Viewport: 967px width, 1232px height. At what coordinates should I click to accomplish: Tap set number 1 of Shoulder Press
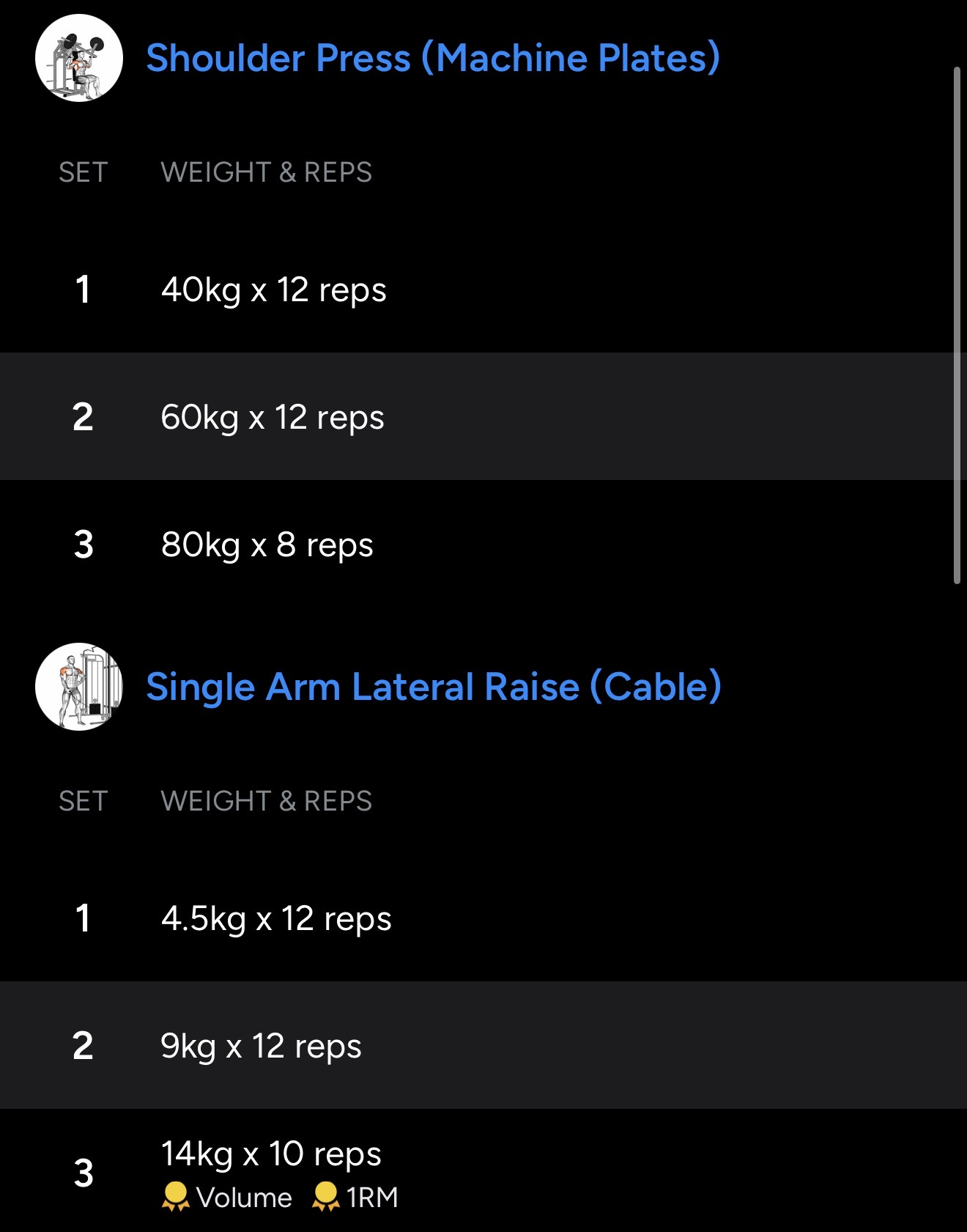pyautogui.click(x=83, y=289)
